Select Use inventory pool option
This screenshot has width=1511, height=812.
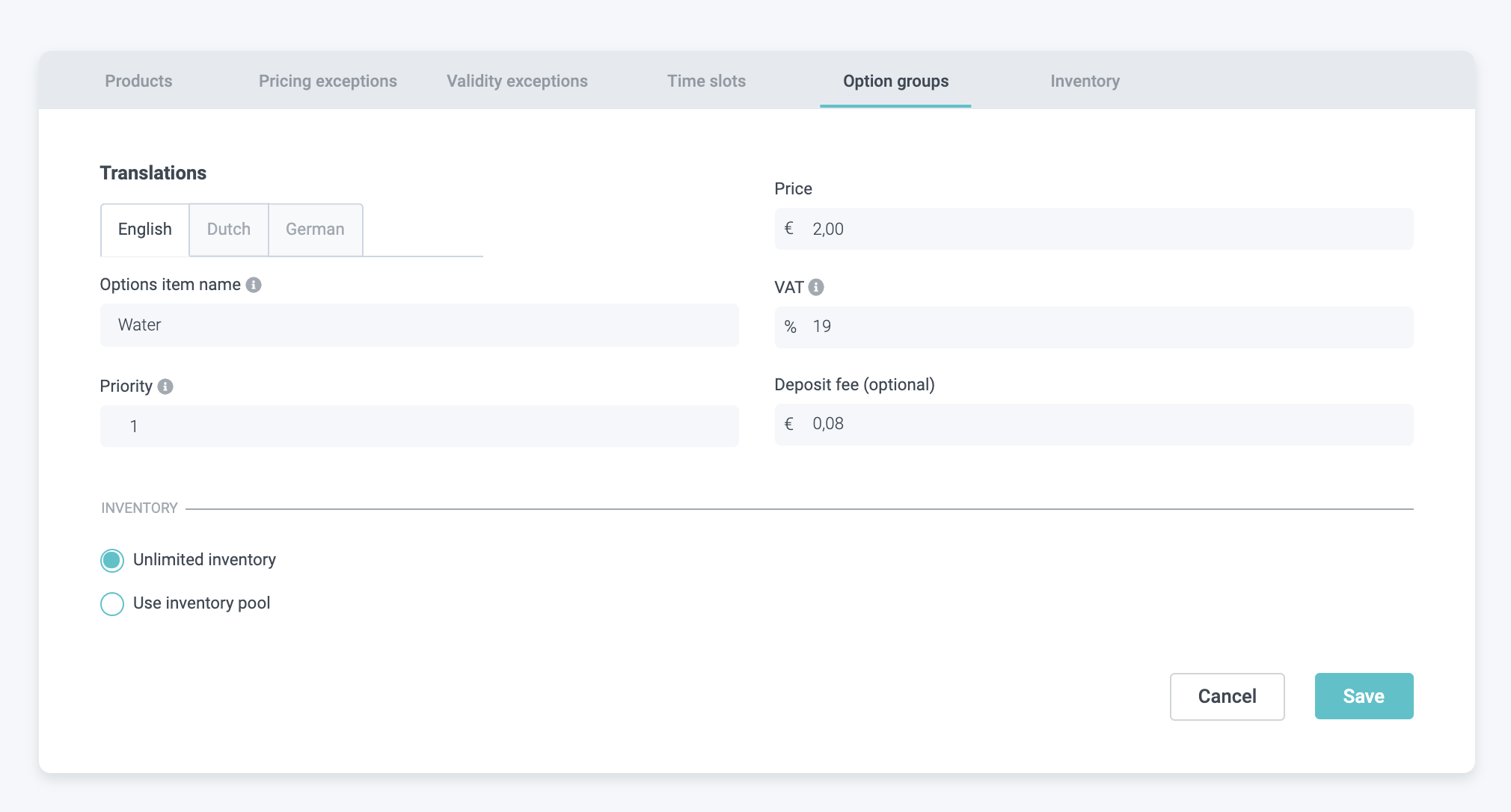pyautogui.click(x=112, y=603)
